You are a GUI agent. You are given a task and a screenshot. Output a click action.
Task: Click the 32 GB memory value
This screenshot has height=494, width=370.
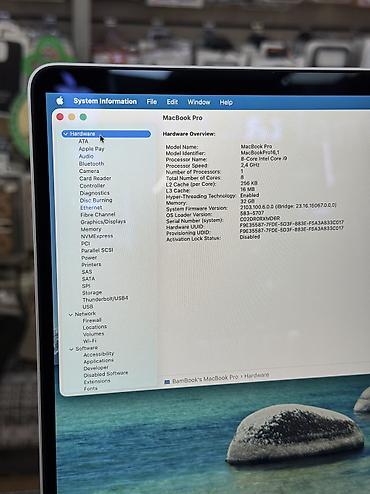tap(247, 201)
